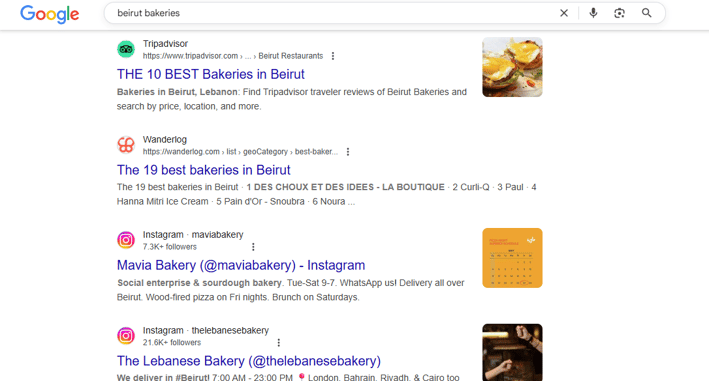Open the three-dot menu beside the Tripadvisor URL
Viewport: 709px width, 381px height.
point(333,56)
